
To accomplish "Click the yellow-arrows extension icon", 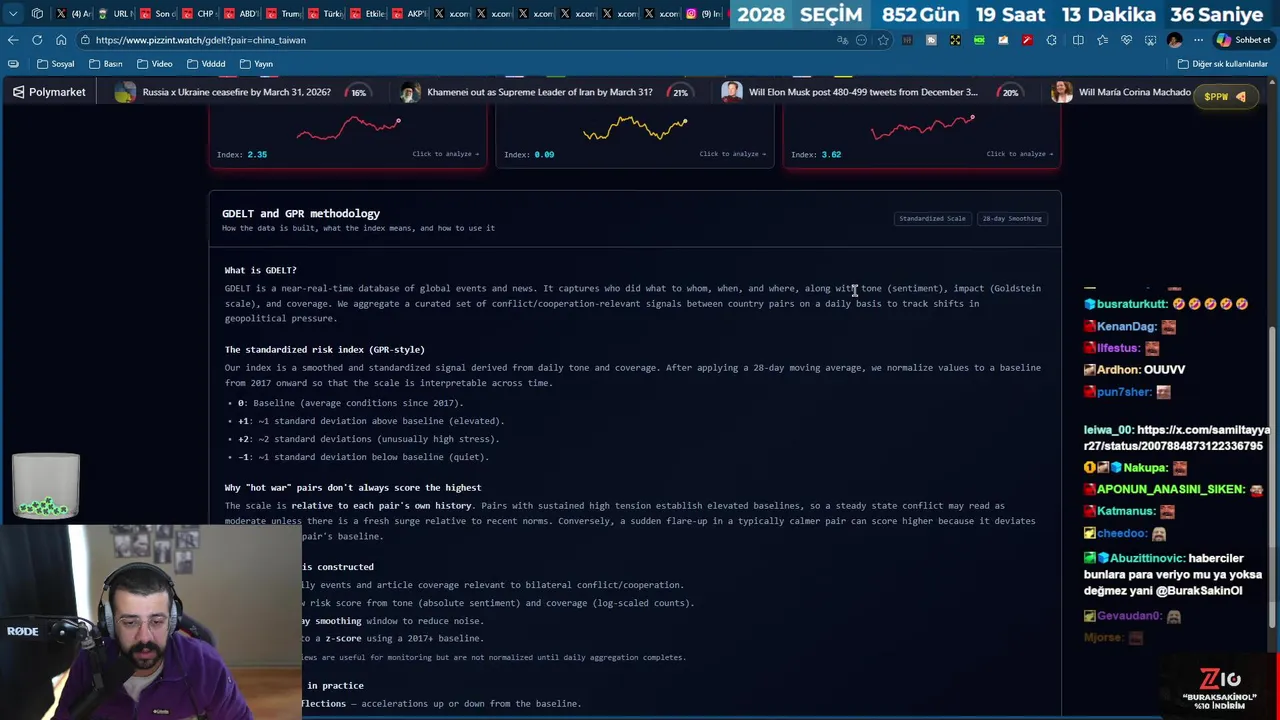I will [955, 40].
